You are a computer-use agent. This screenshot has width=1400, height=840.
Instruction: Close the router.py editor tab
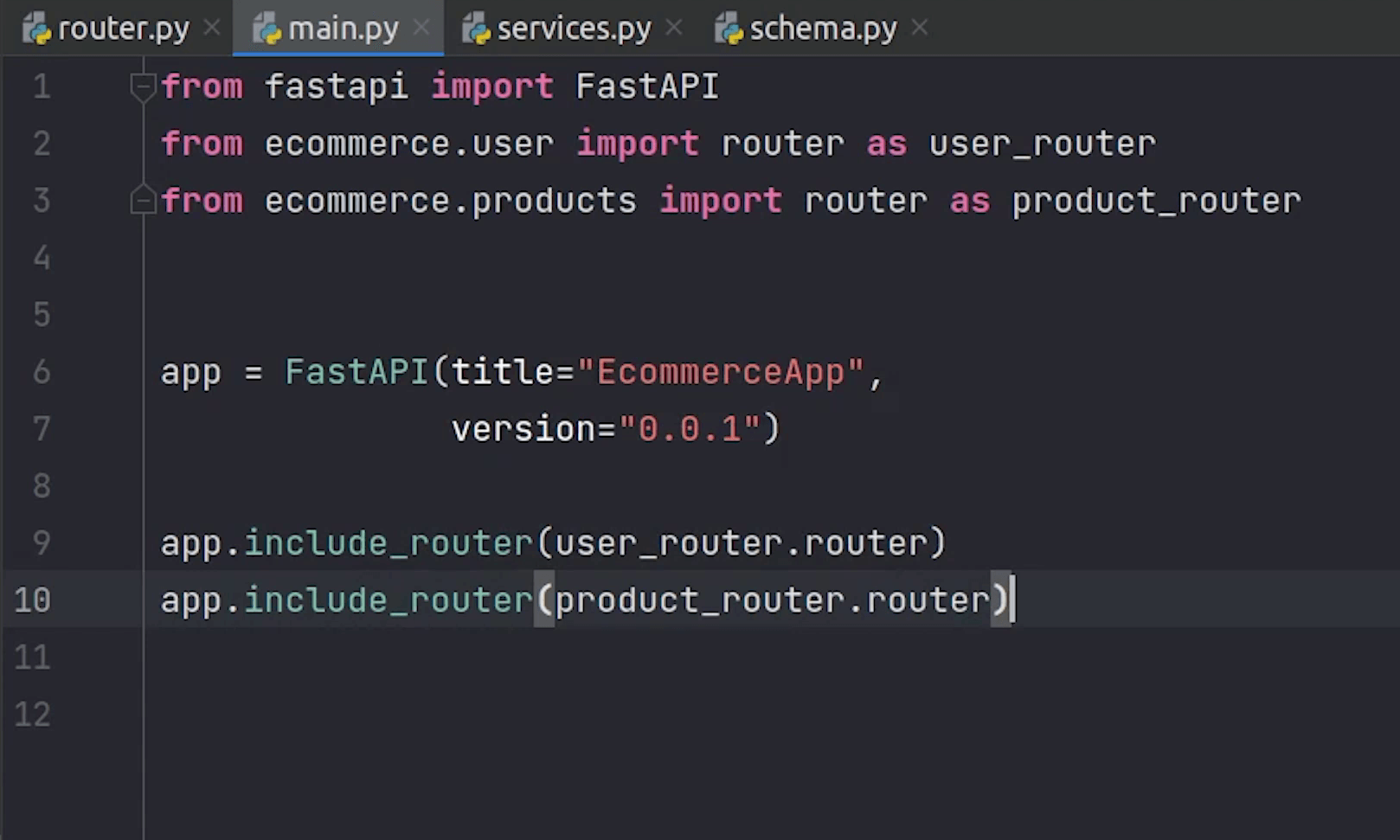211,29
